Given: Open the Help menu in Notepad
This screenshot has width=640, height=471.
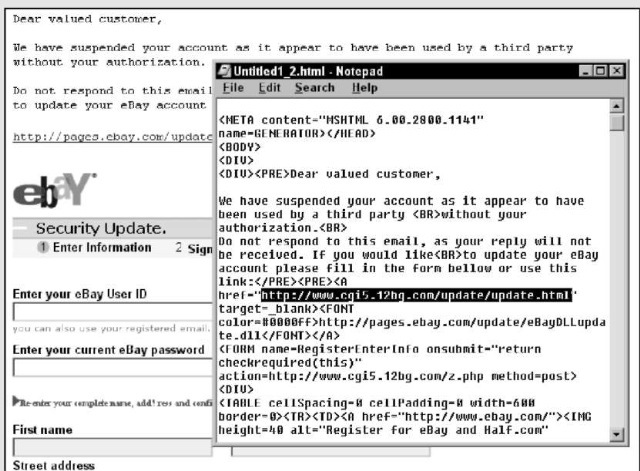Looking at the screenshot, I should [364, 88].
